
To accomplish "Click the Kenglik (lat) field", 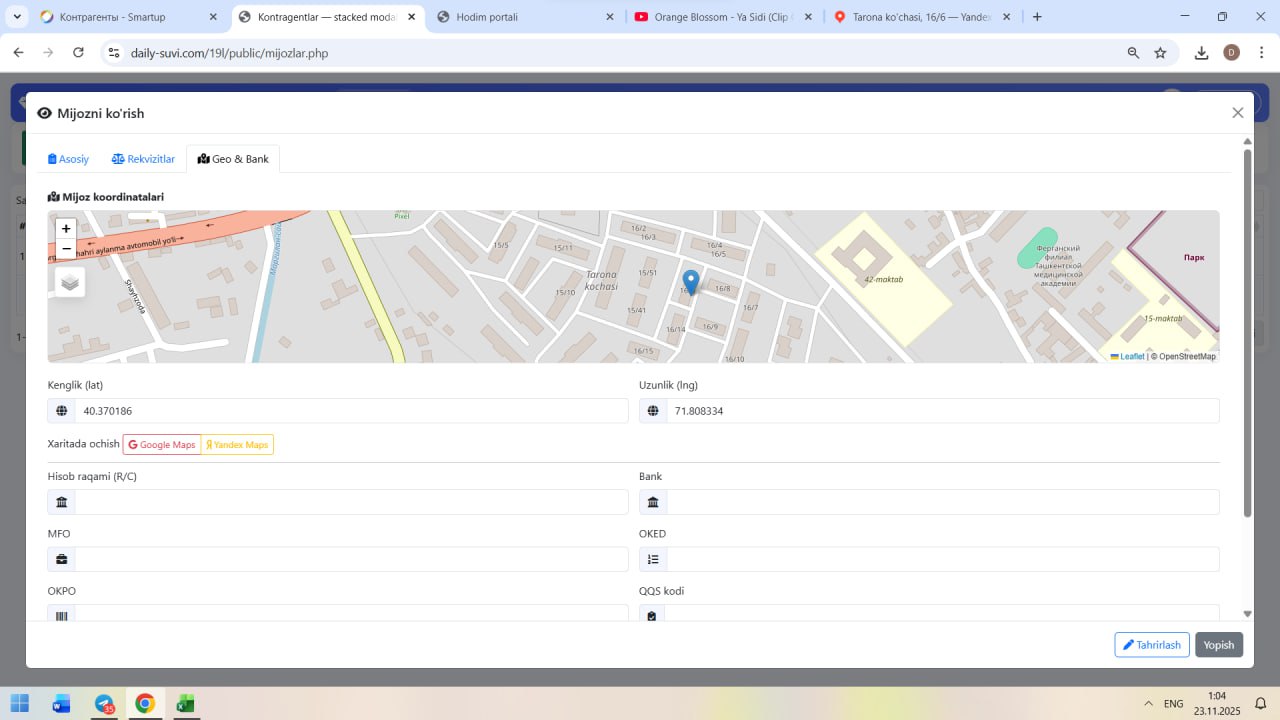I will [x=350, y=411].
